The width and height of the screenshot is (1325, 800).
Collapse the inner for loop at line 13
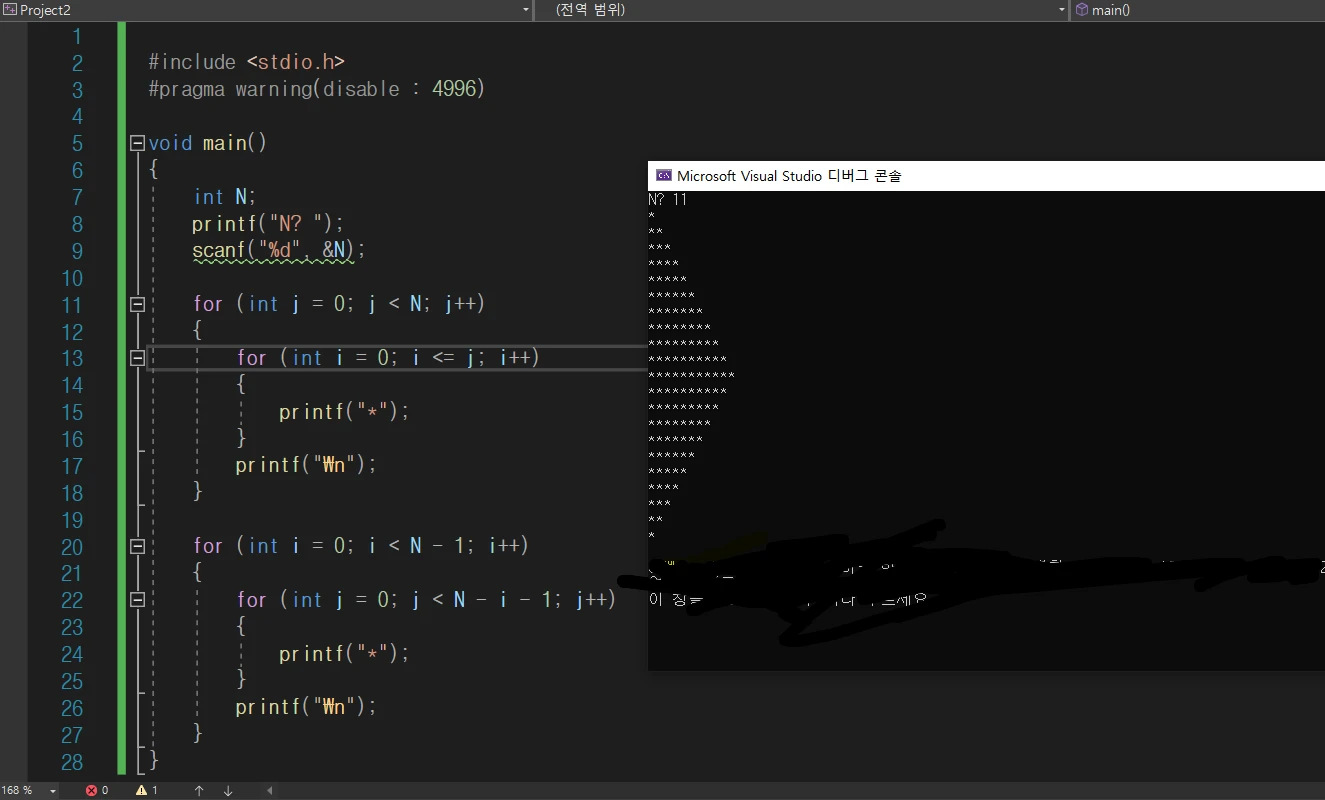[x=138, y=357]
